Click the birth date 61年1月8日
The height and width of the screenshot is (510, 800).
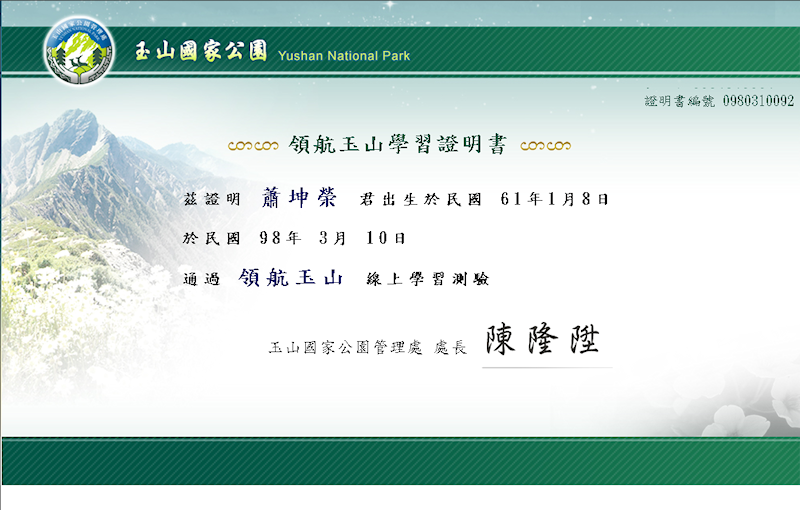click(x=554, y=199)
